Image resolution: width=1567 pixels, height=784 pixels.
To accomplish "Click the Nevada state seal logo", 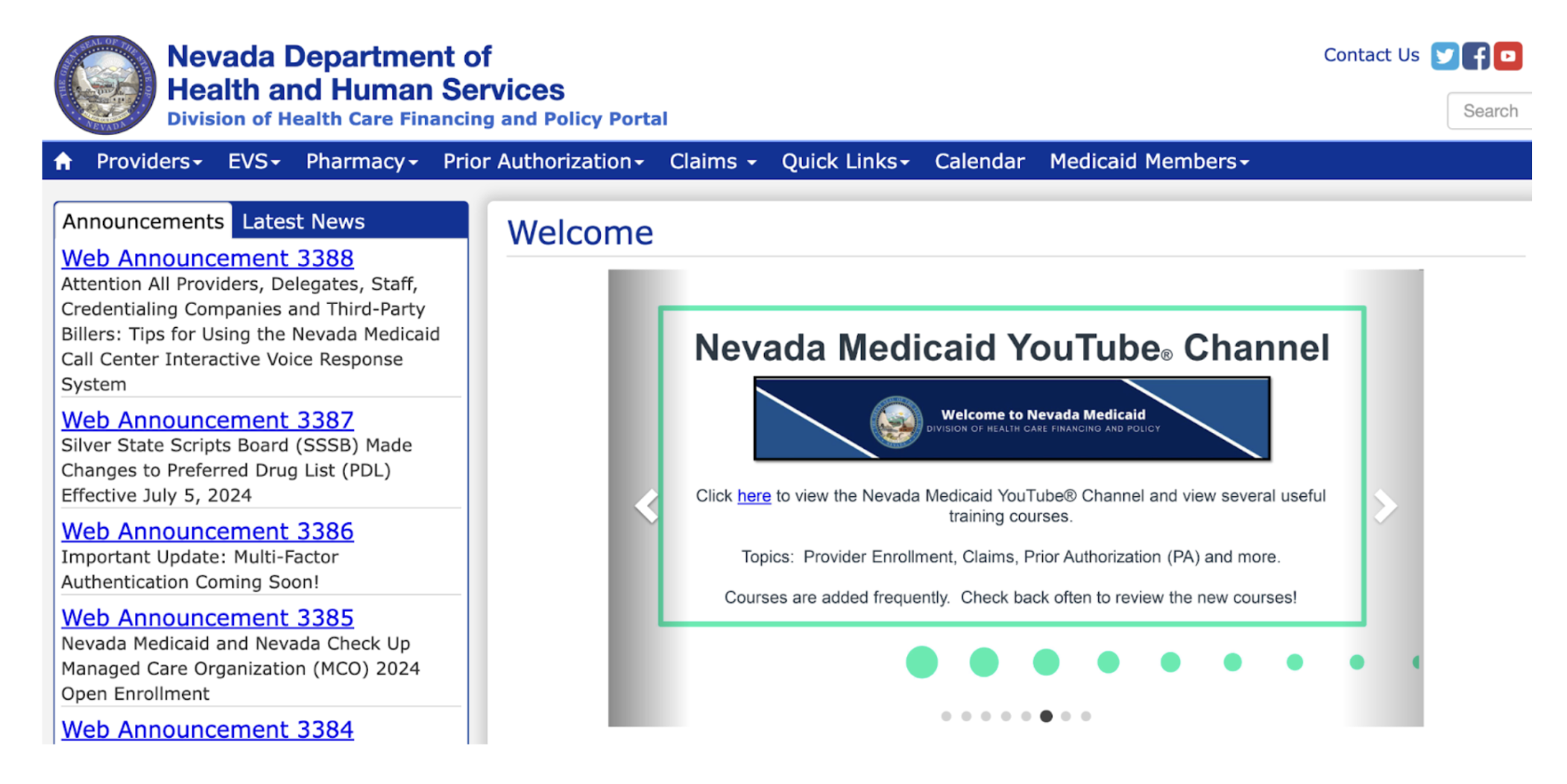I will pyautogui.click(x=105, y=84).
